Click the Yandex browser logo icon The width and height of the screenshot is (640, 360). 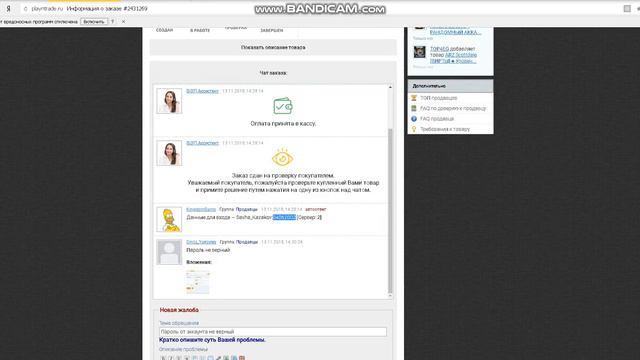click(x=8, y=9)
